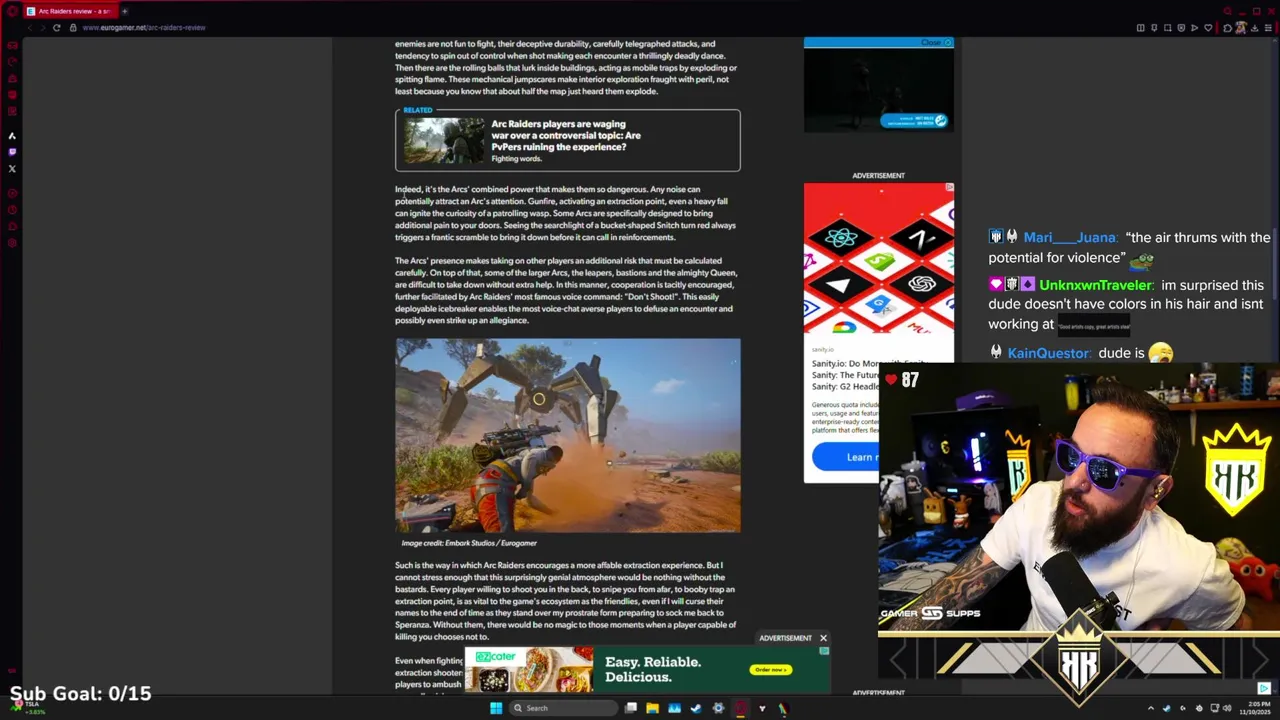Dismiss the bottom banner advertisement

click(823, 638)
